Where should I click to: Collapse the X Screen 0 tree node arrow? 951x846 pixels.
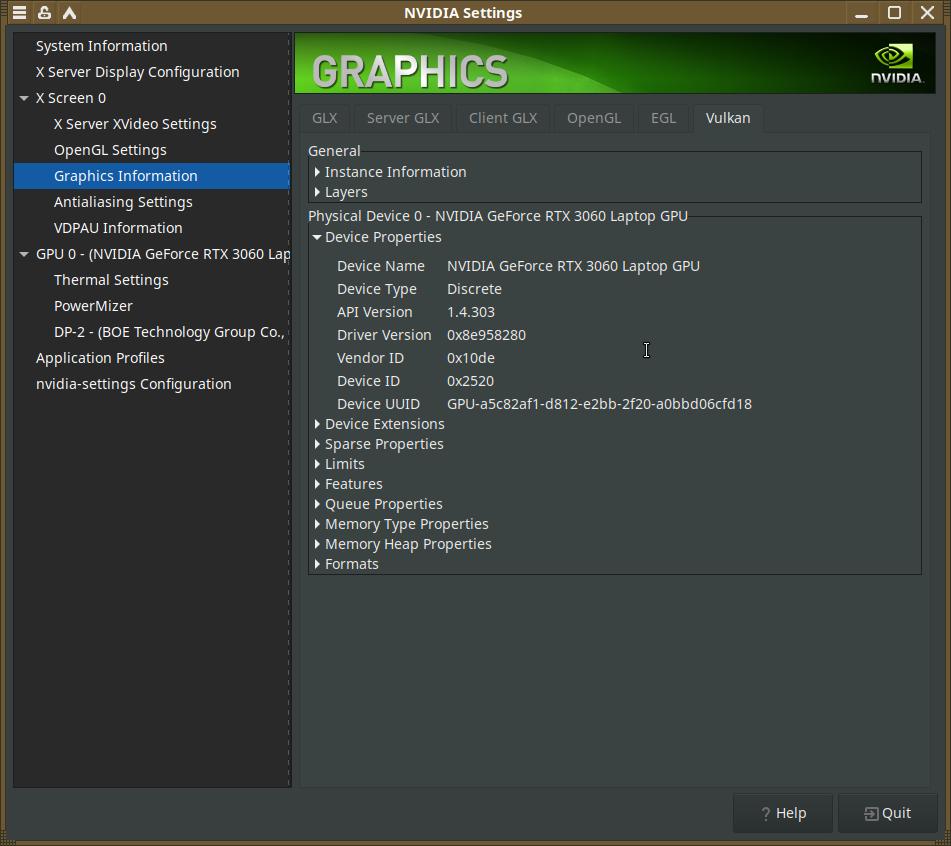coord(24,98)
